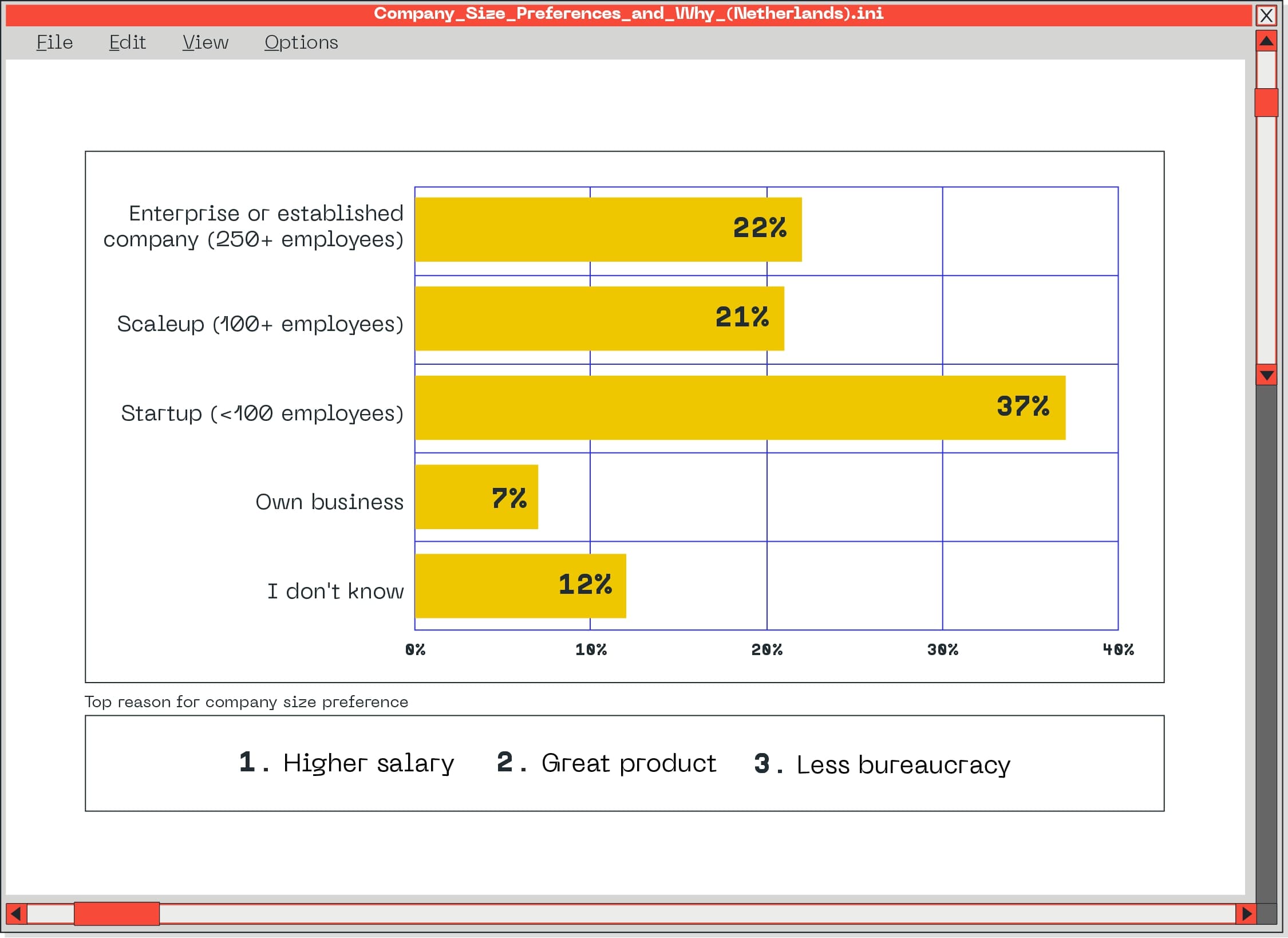The image size is (1288, 938).
Task: Click the vertical scrollbar up arrow
Action: (1266, 41)
